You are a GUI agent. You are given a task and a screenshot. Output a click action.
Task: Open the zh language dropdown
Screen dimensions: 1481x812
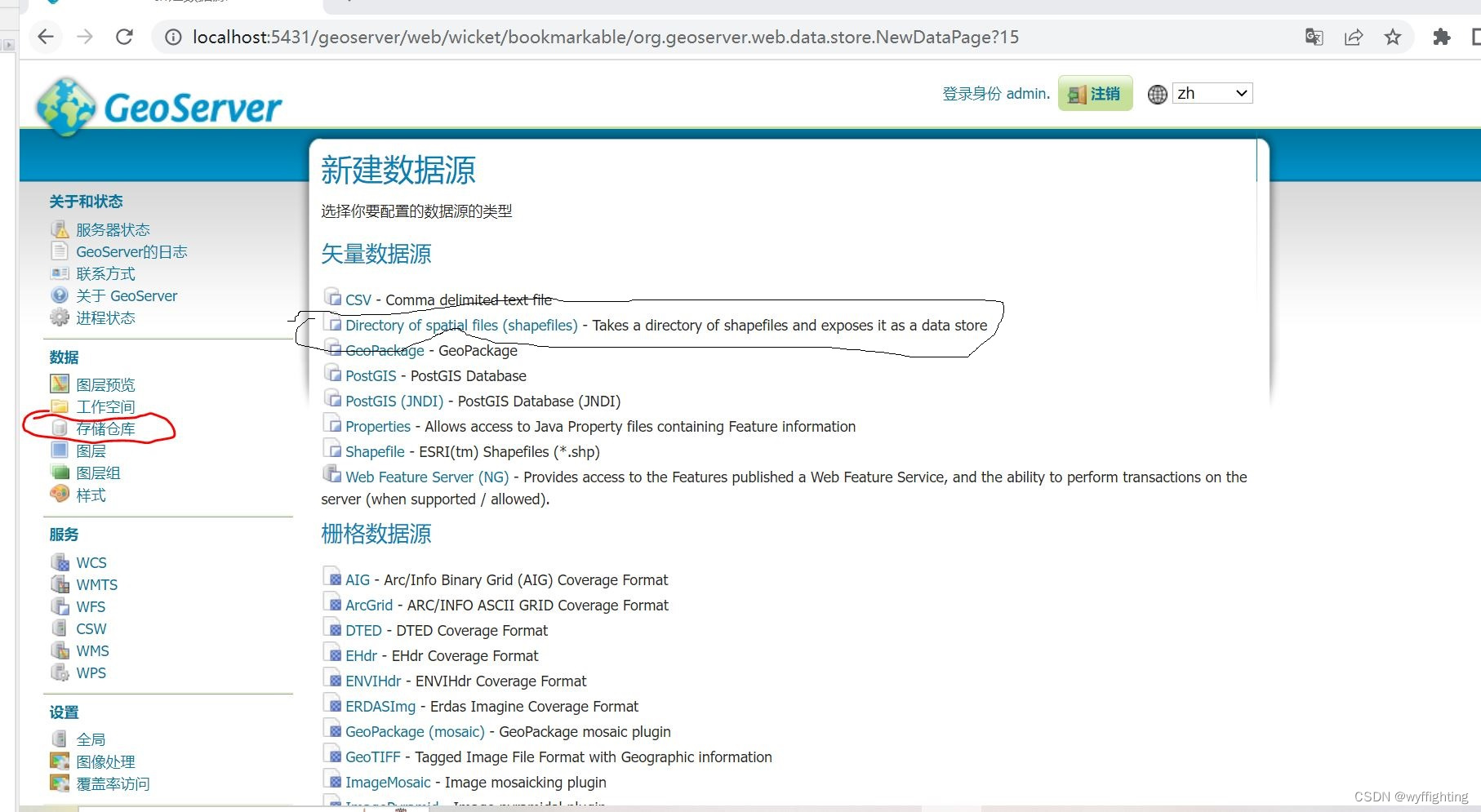(x=1212, y=93)
